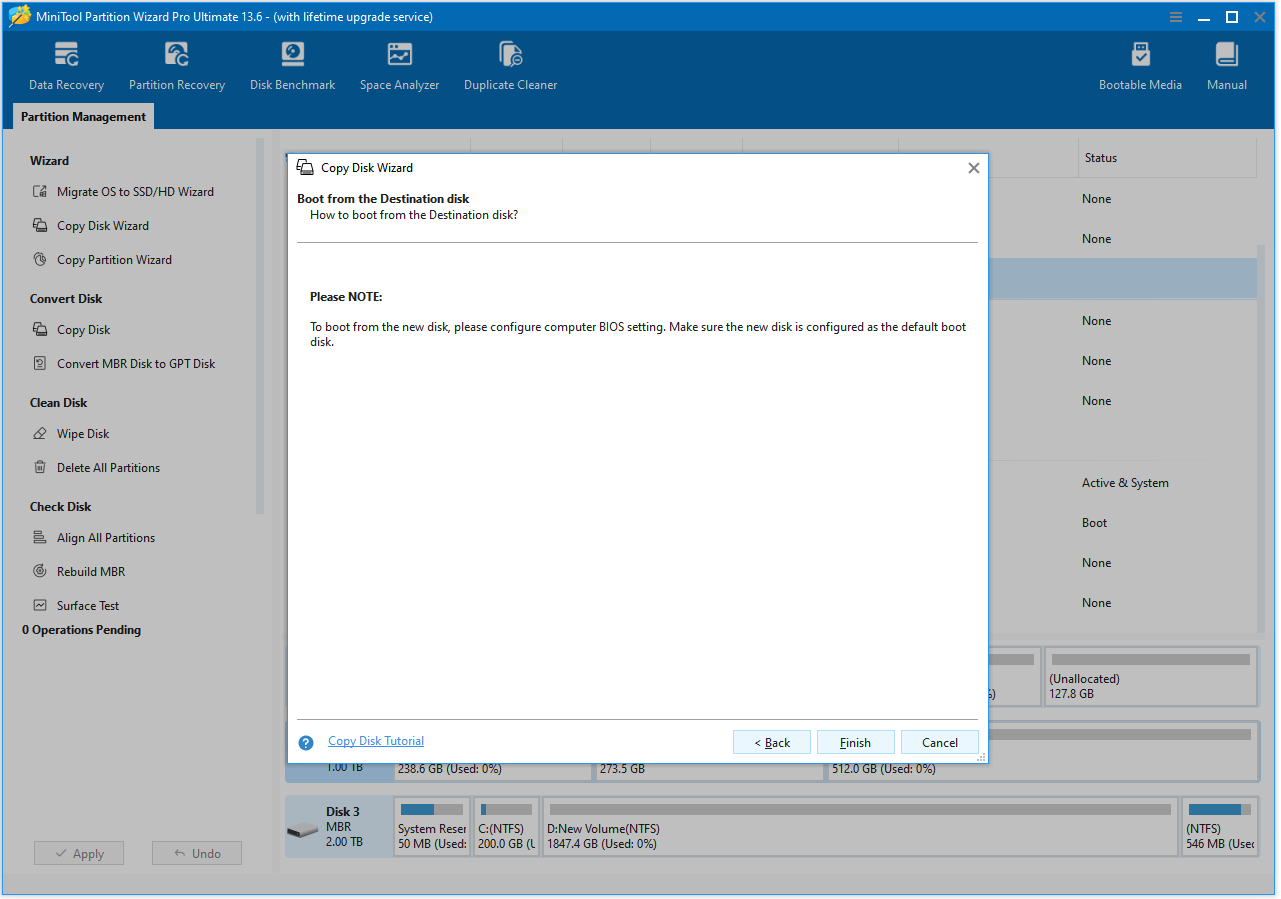
Task: Select Convert MBR Disk to GPT Disk label
Action: pyautogui.click(x=136, y=364)
